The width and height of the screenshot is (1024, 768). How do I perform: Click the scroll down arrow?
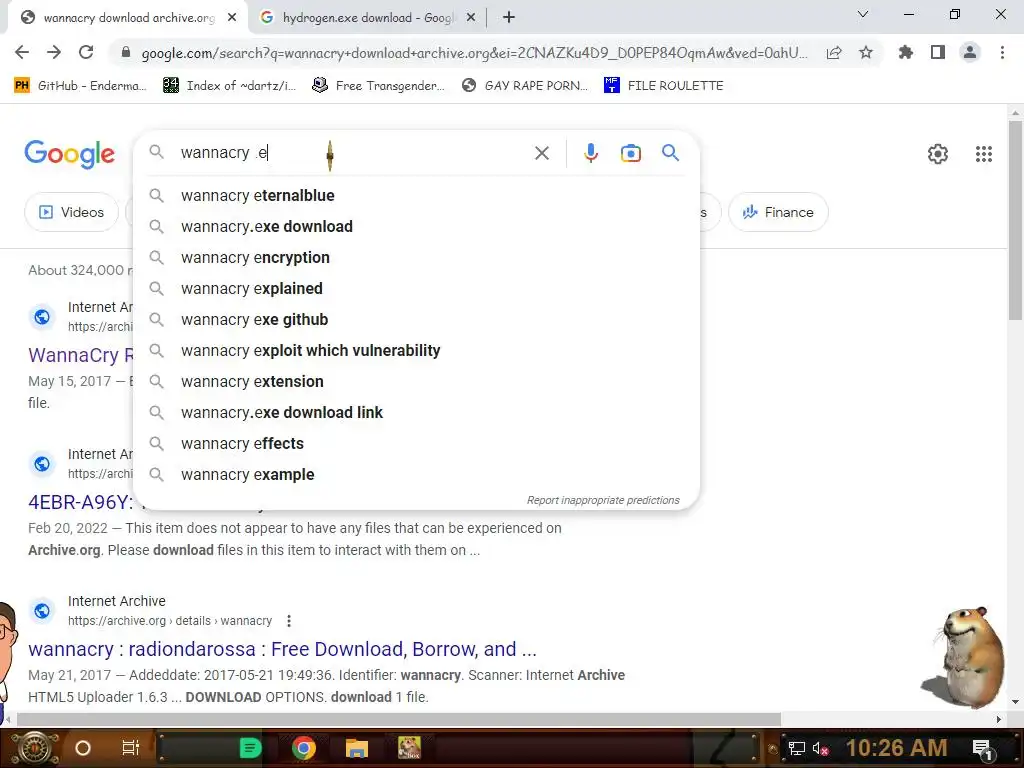(x=1015, y=702)
